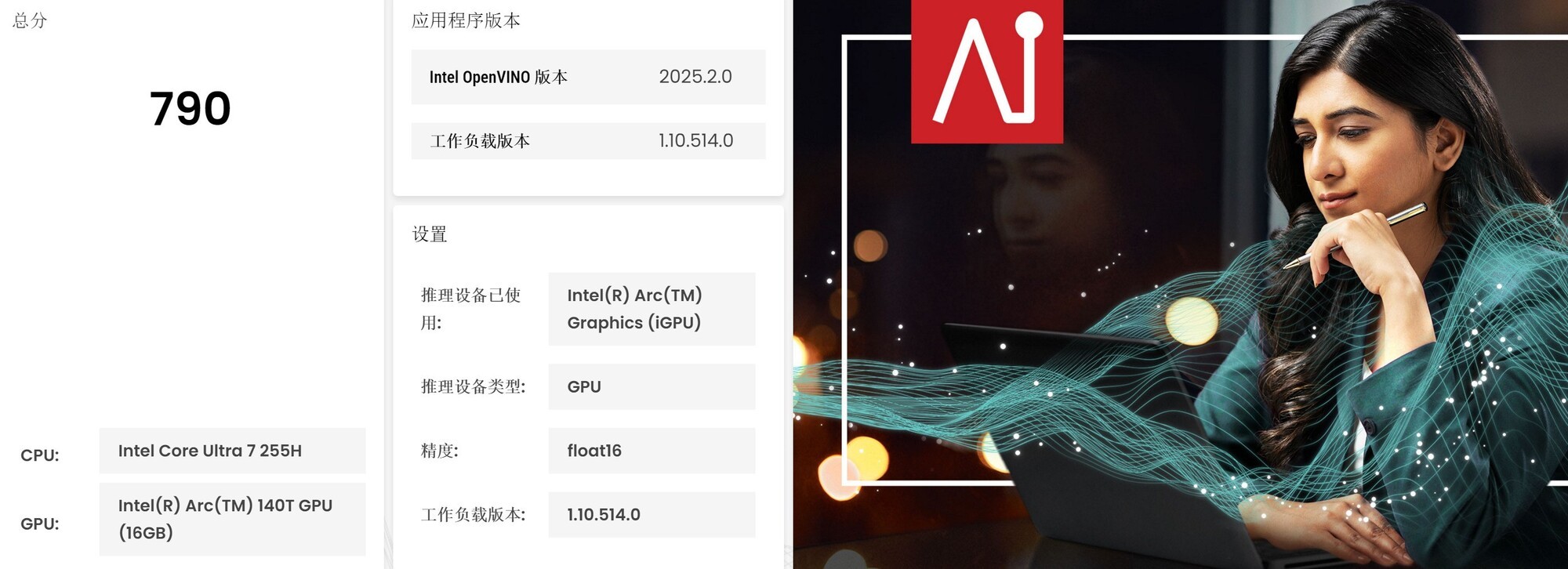Click the 1.10.514.0 value under 应用程序版本
This screenshot has width=1568, height=569.
(695, 141)
